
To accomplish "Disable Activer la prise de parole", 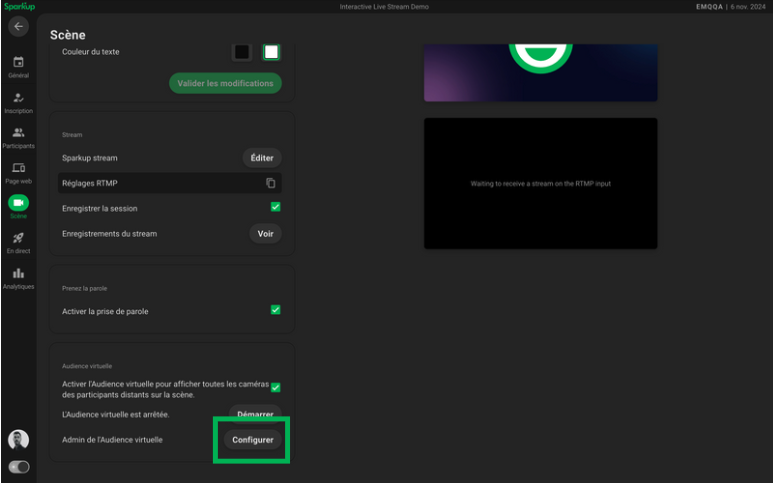I will point(275,310).
